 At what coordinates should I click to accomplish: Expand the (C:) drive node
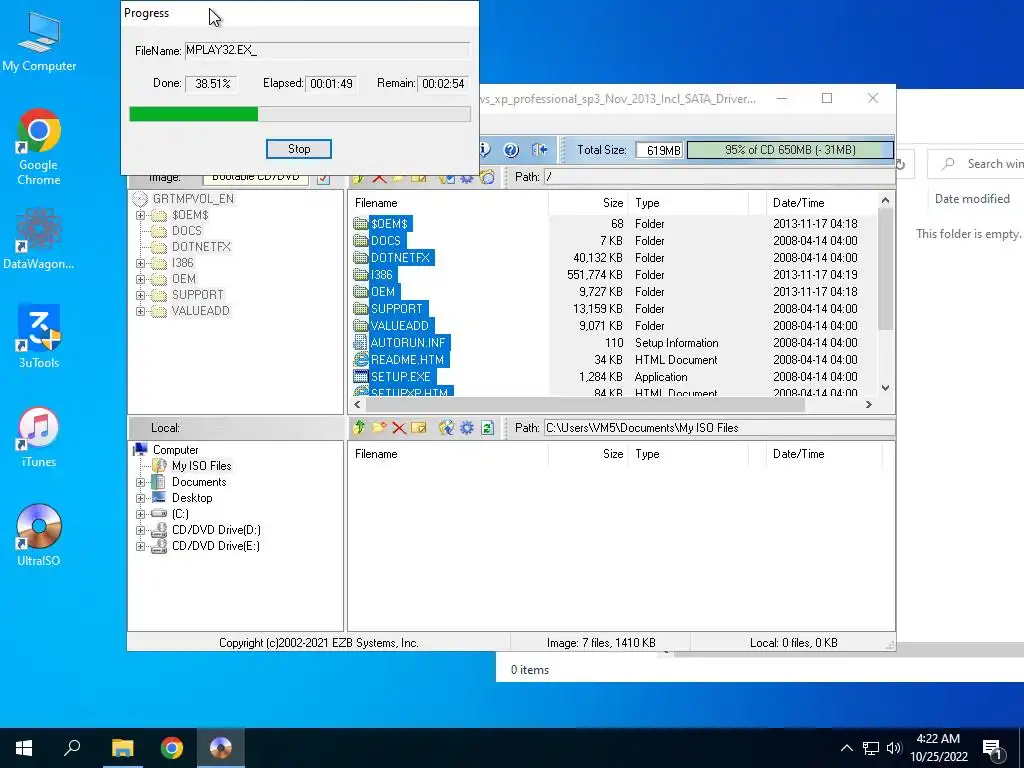point(140,514)
